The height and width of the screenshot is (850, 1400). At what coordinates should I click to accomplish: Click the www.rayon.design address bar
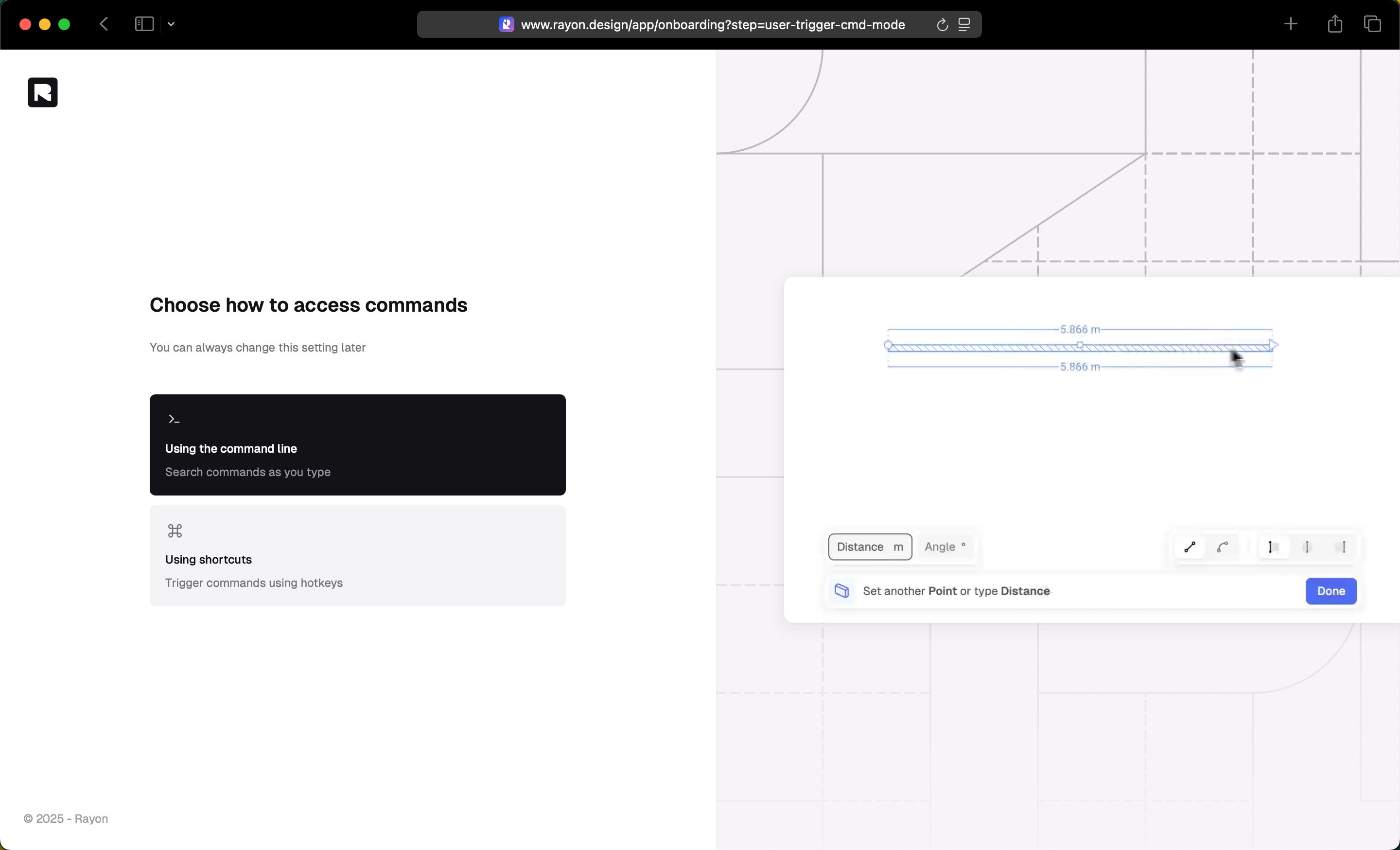(700, 24)
